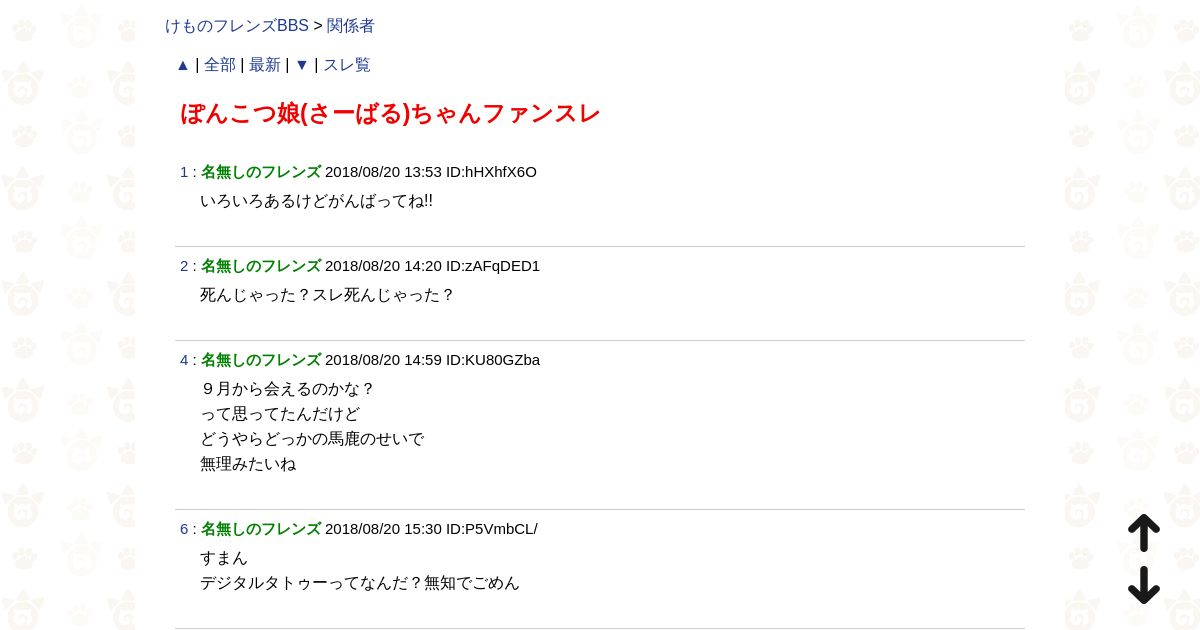Image resolution: width=1200 pixels, height=630 pixels.
Task: Click the ▲ navigation triangle
Action: pyautogui.click(x=183, y=65)
